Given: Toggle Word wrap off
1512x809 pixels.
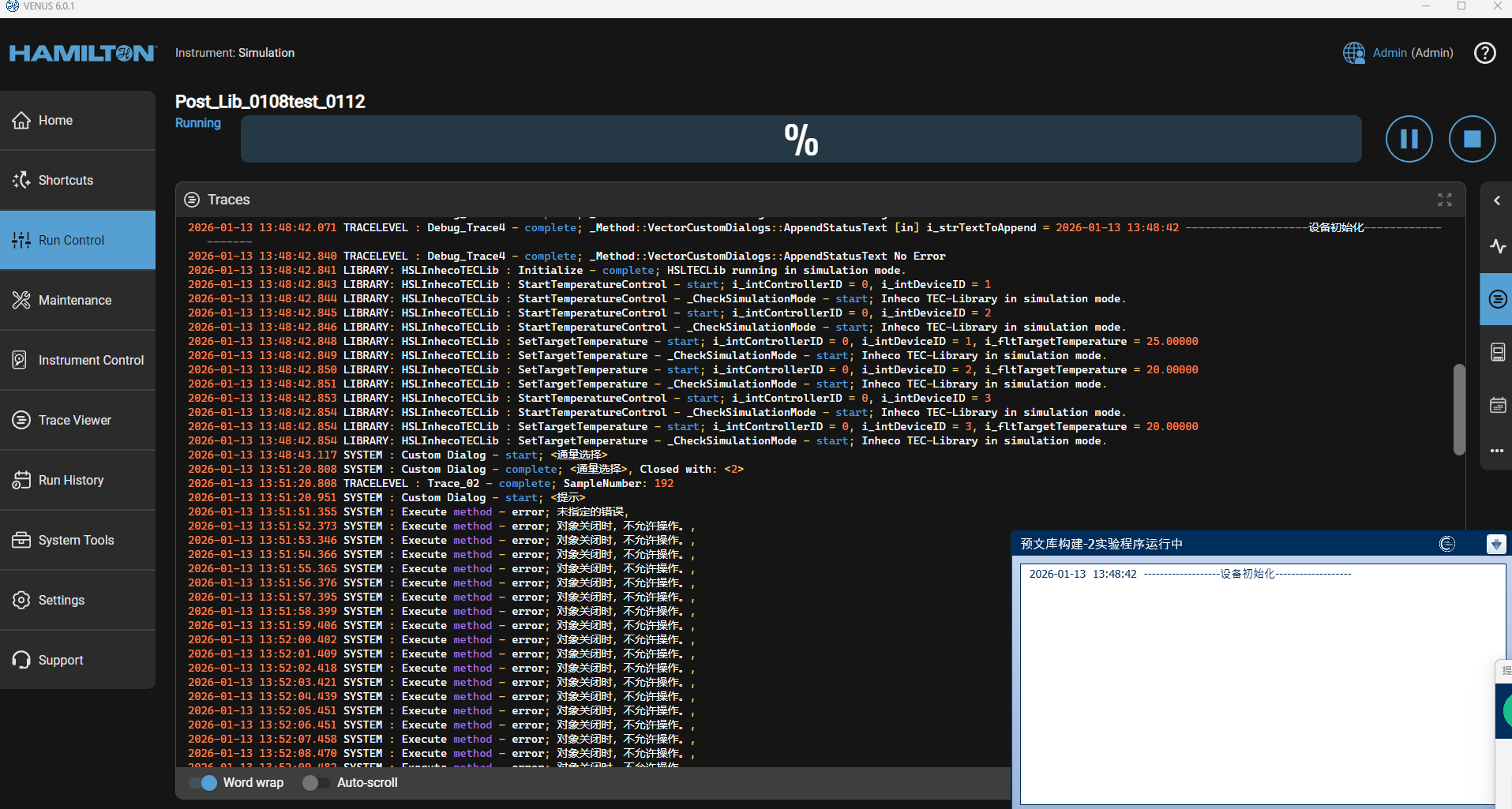Looking at the screenshot, I should [204, 783].
